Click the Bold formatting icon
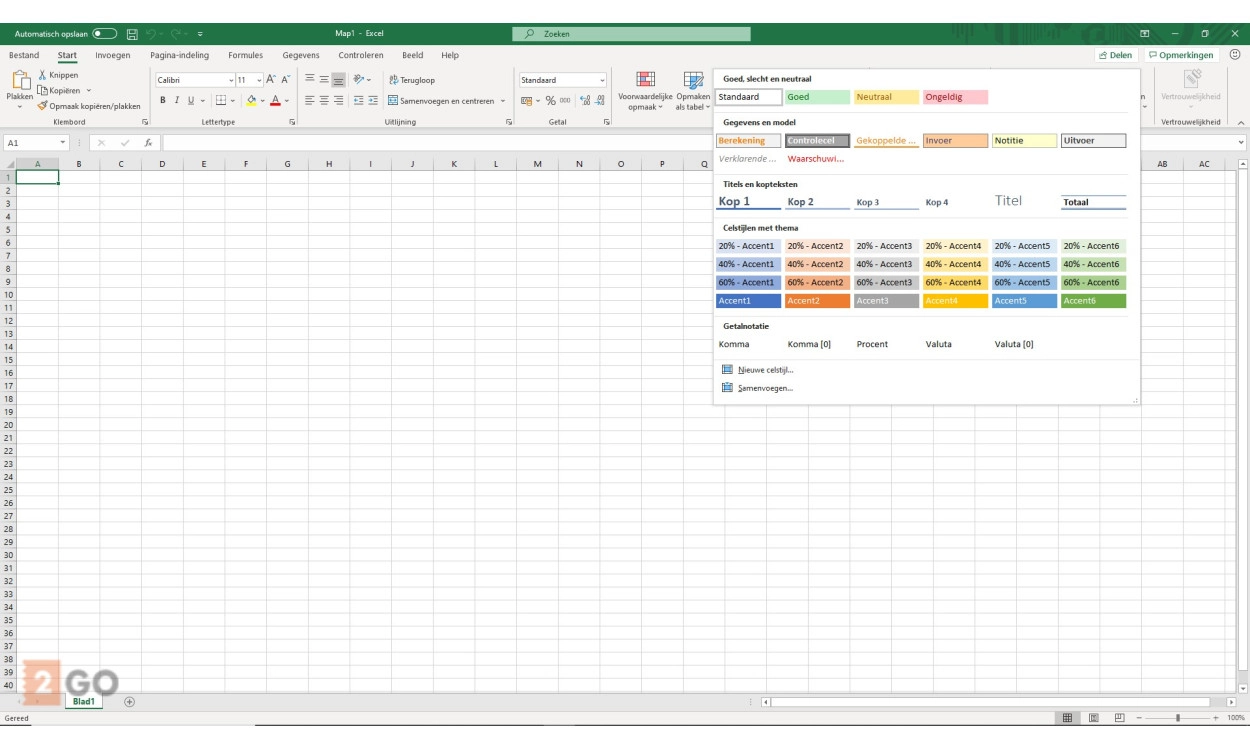Viewport: 1250px width, 750px height. coord(162,101)
